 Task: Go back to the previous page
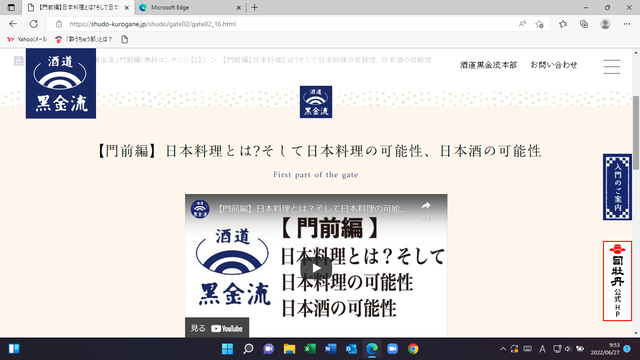tap(13, 24)
